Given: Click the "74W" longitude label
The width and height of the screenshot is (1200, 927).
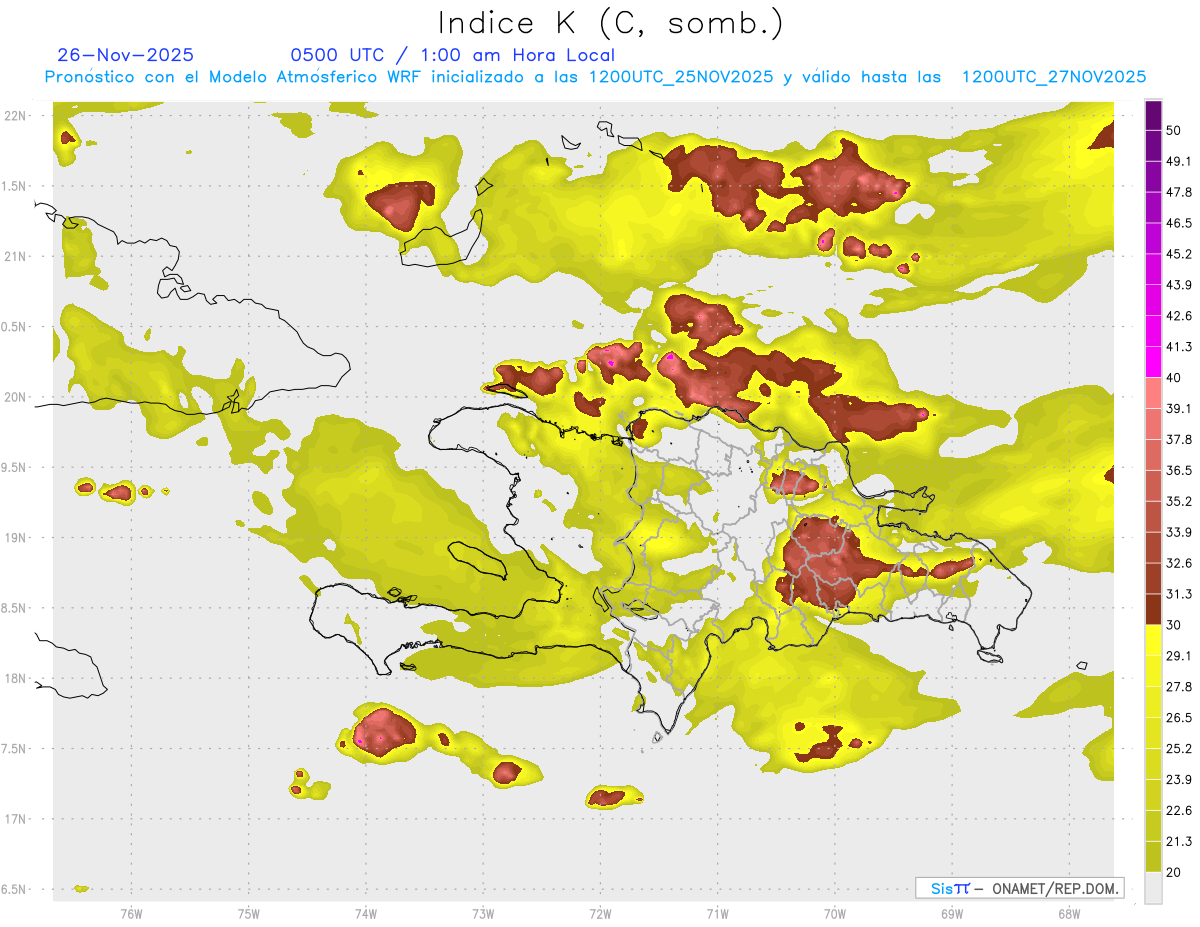Looking at the screenshot, I should pyautogui.click(x=366, y=912).
